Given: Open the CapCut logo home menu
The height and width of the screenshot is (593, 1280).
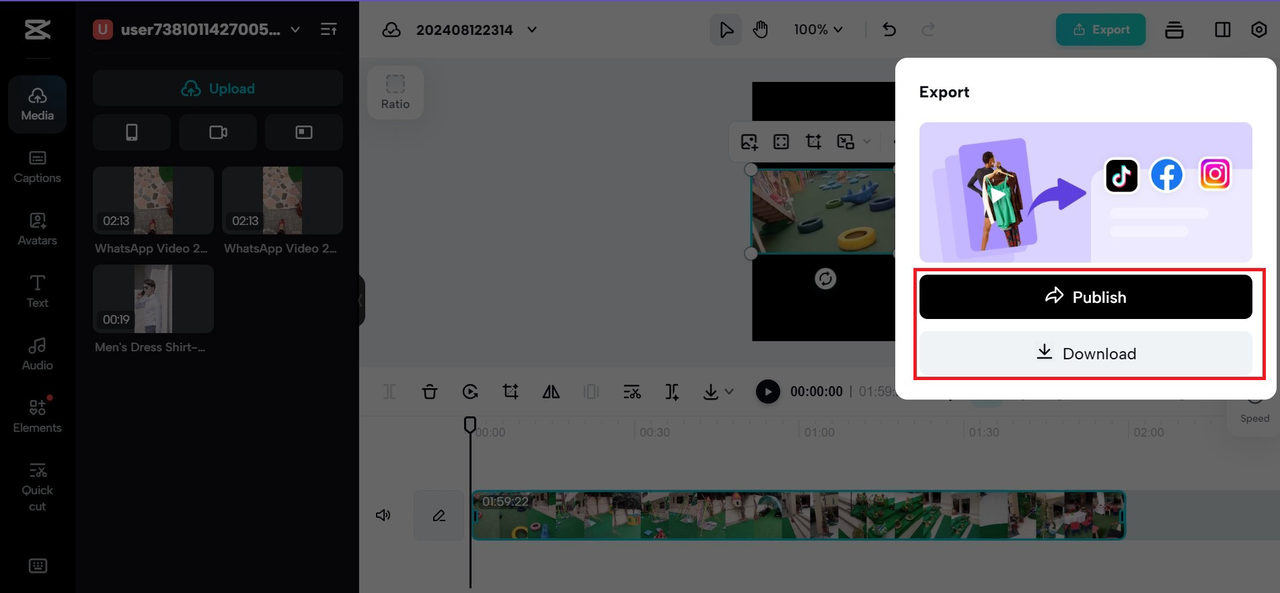Looking at the screenshot, I should (37, 30).
